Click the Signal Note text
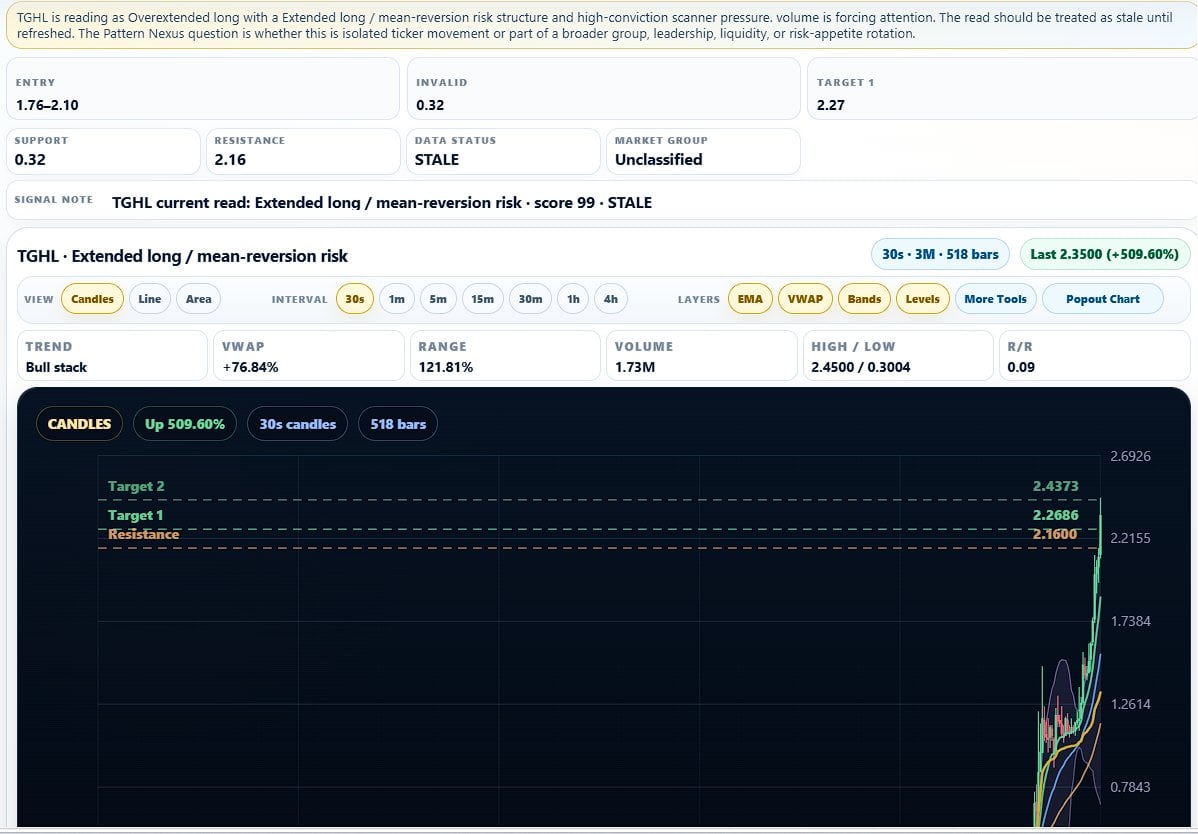 click(382, 202)
